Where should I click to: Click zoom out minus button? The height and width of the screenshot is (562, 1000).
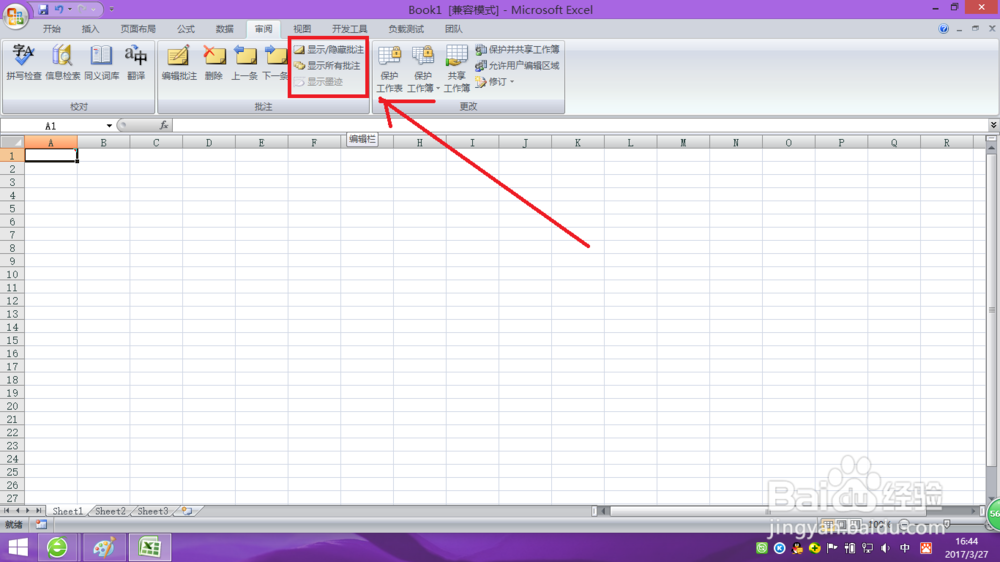click(904, 524)
